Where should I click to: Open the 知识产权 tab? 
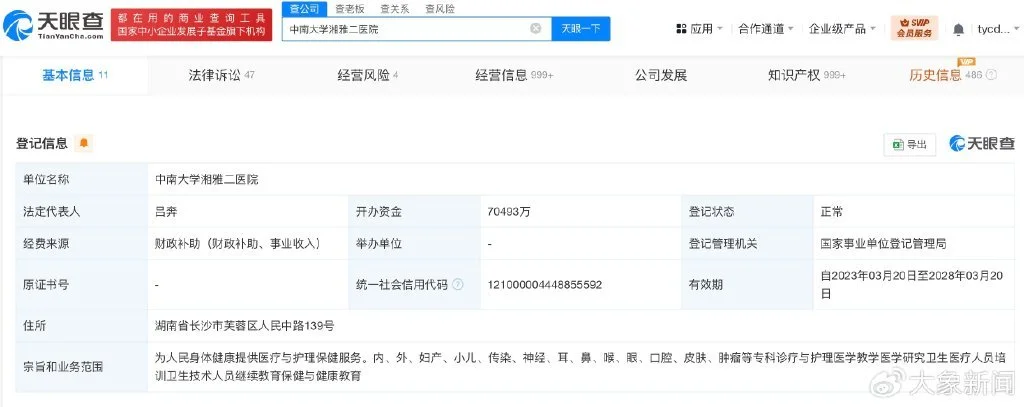[807, 75]
